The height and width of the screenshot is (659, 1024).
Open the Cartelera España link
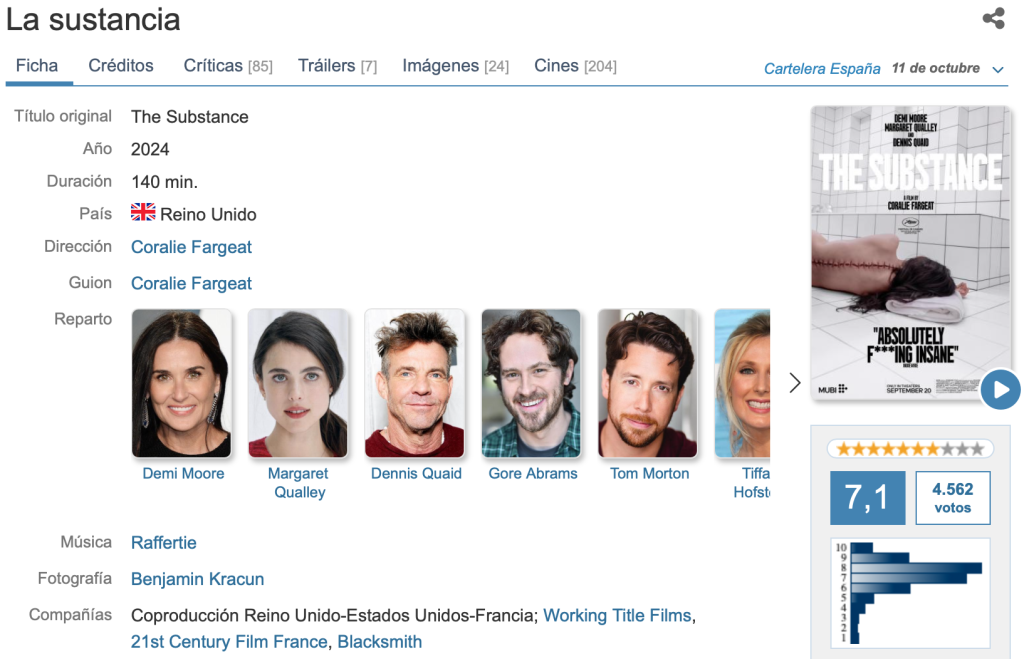point(822,69)
